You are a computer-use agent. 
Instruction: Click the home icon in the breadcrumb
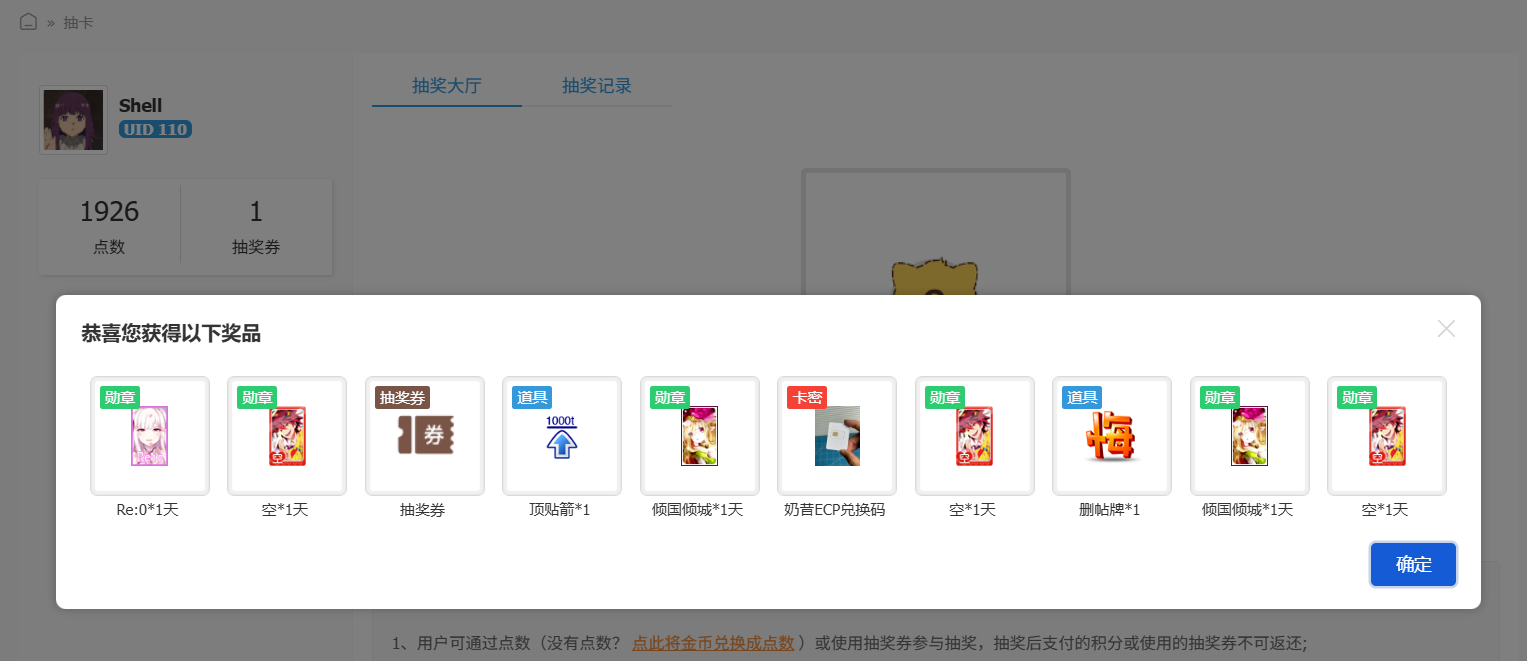[x=27, y=20]
